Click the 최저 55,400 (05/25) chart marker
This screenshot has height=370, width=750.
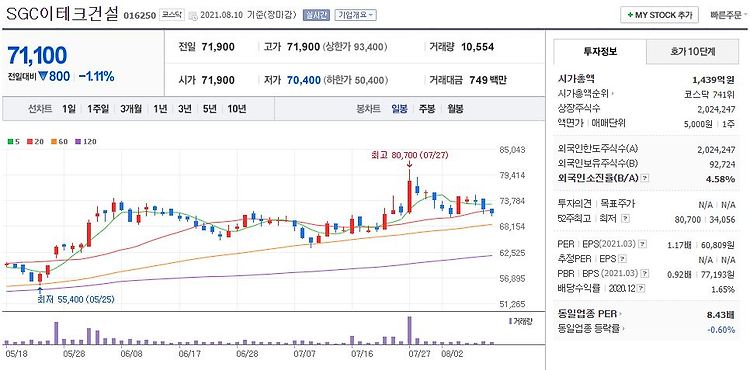click(x=77, y=299)
